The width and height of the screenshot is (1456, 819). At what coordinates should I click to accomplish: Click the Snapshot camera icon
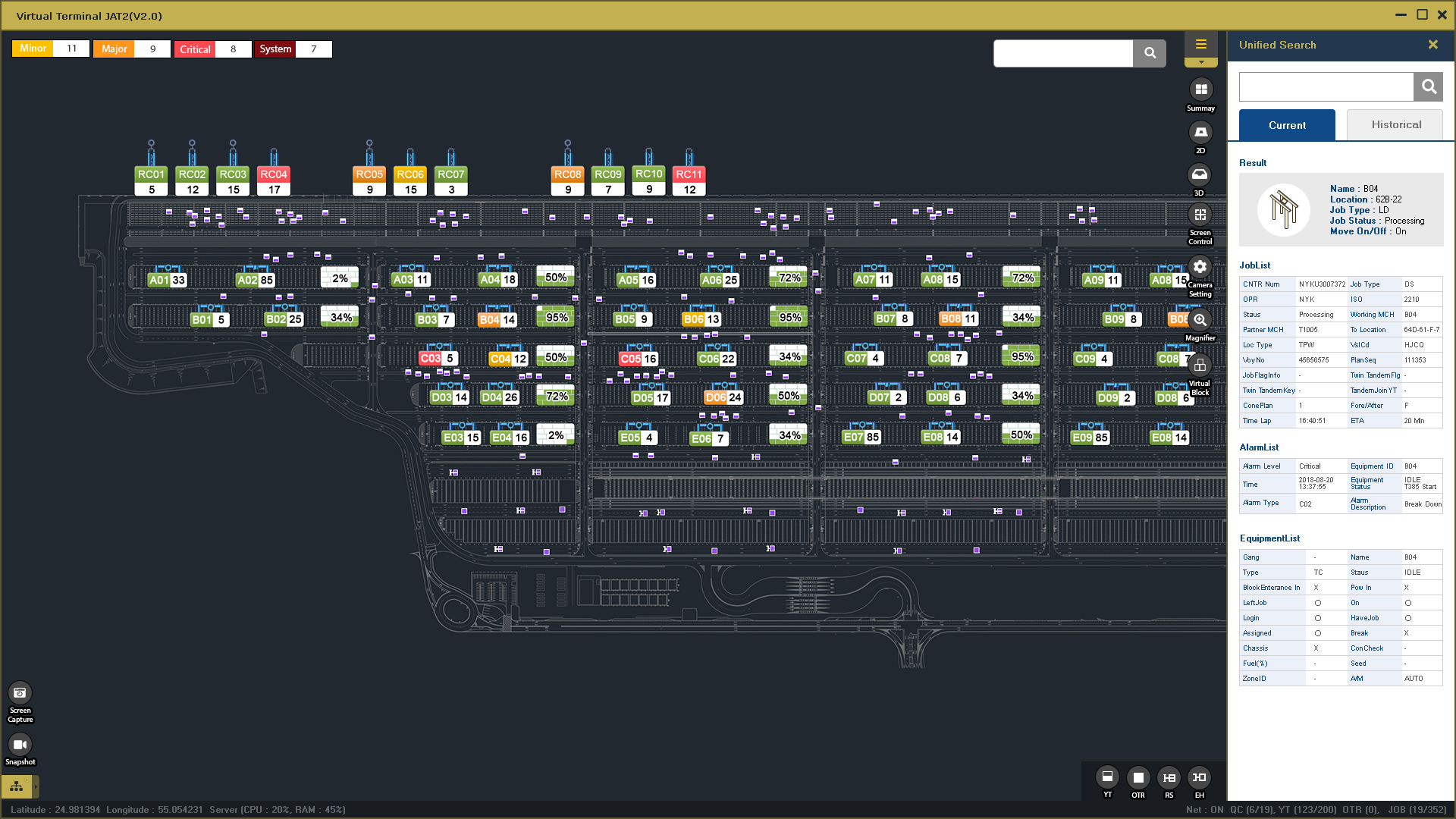20,745
